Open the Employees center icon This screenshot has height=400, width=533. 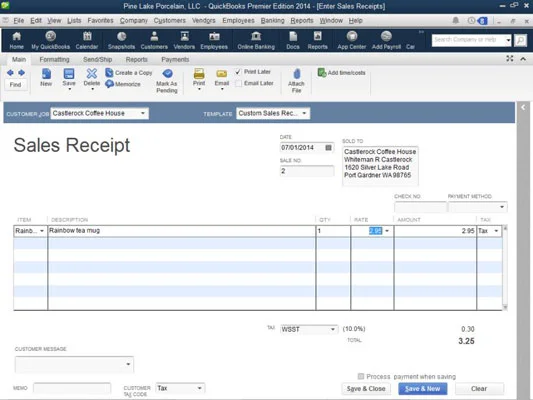point(214,40)
